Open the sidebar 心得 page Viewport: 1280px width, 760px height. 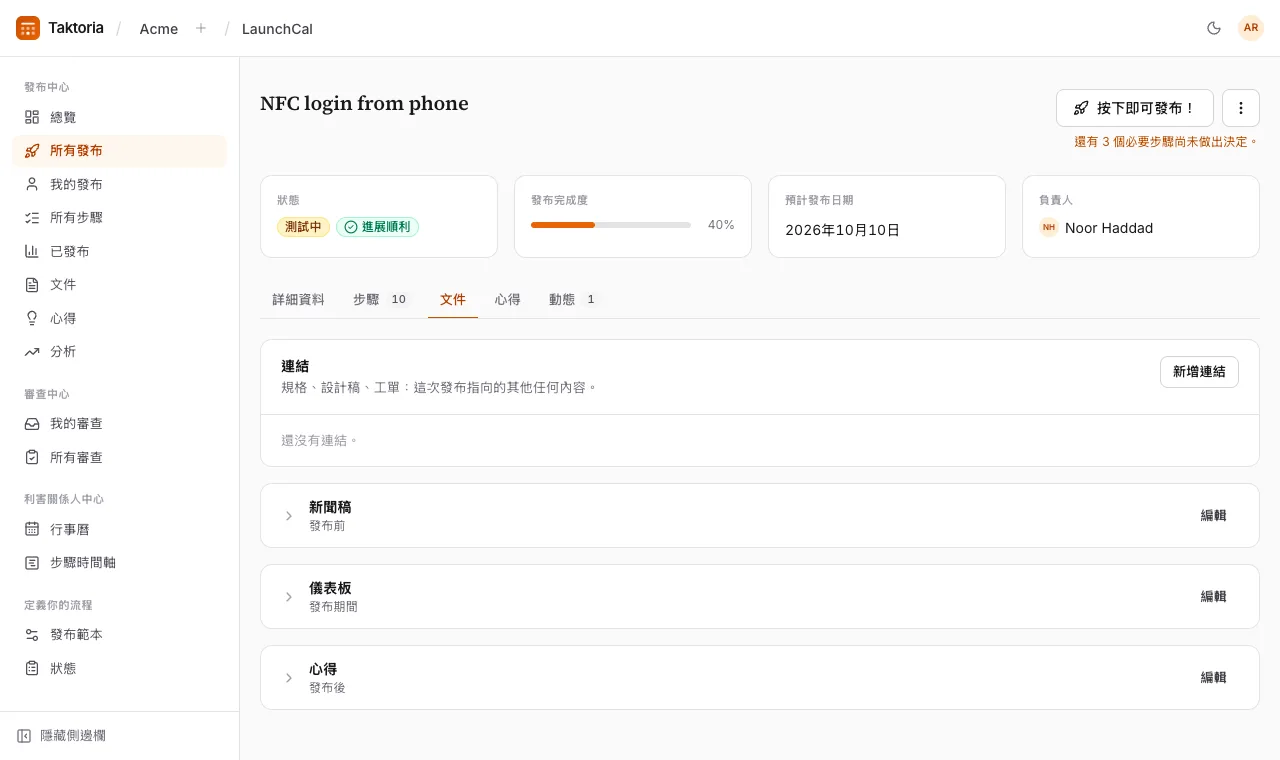[120, 318]
